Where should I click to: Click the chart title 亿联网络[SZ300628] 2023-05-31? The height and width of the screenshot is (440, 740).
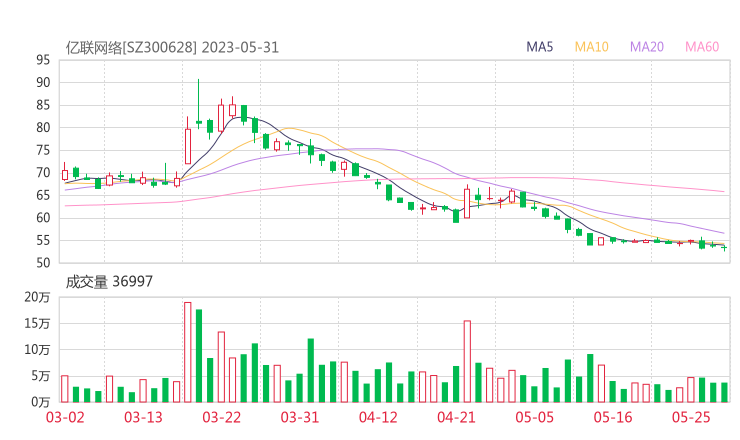point(172,48)
